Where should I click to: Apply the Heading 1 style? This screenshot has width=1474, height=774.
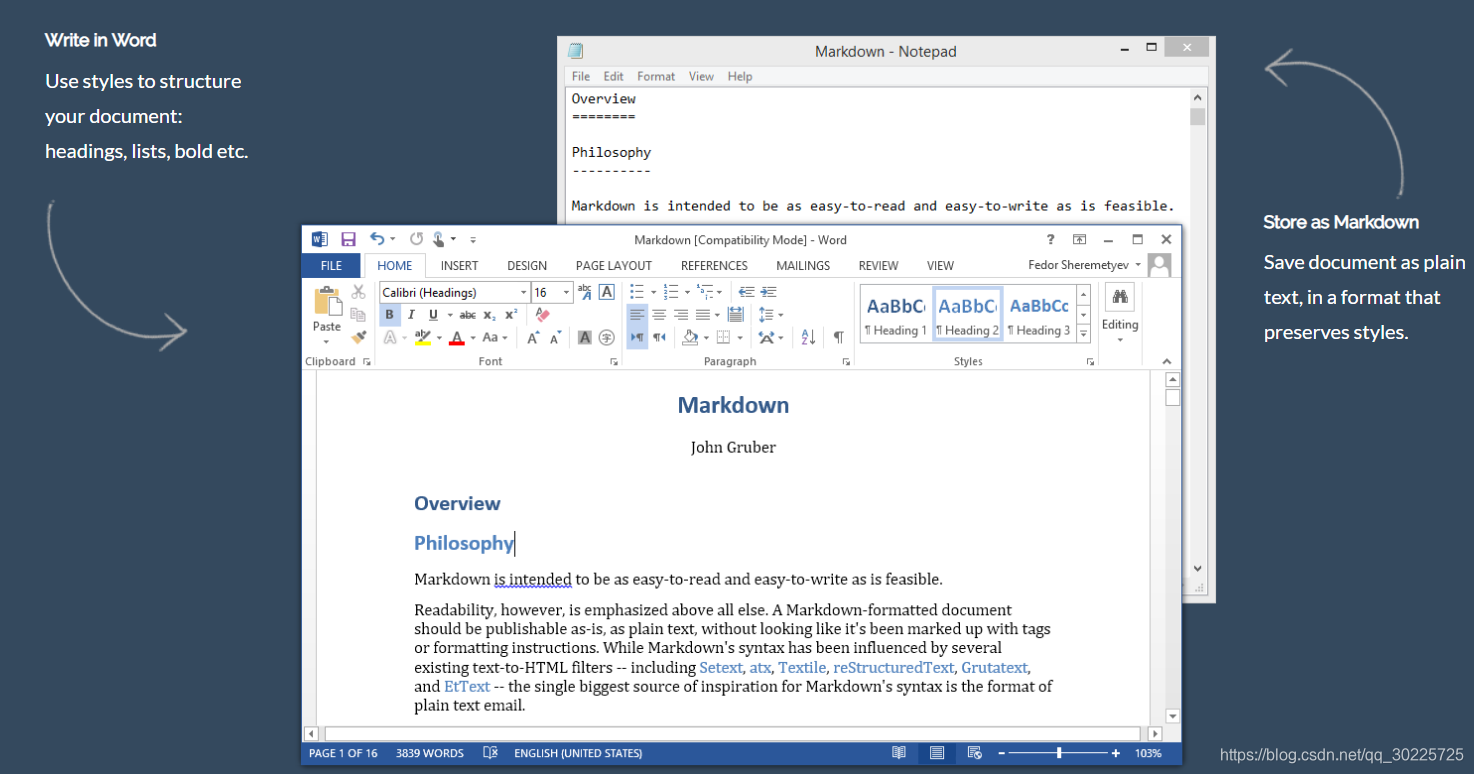click(x=896, y=314)
